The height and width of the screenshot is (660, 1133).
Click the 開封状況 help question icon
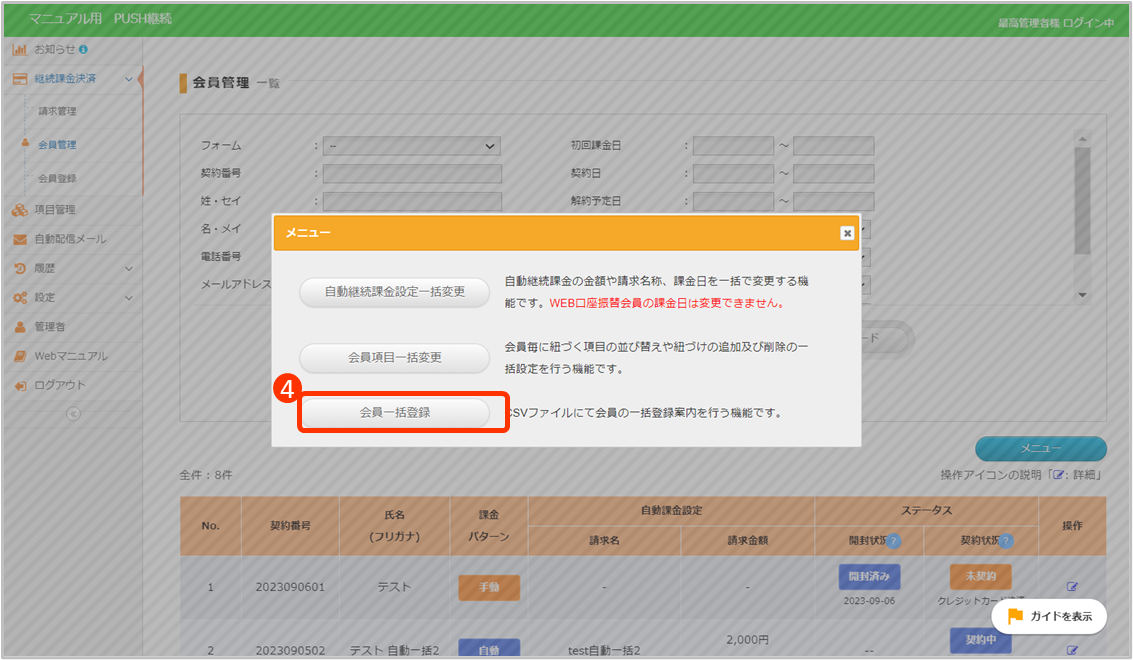[893, 541]
